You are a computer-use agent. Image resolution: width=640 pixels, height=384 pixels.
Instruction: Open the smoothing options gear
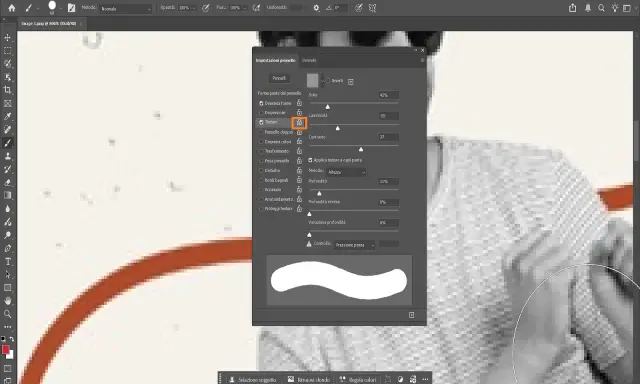coord(316,8)
